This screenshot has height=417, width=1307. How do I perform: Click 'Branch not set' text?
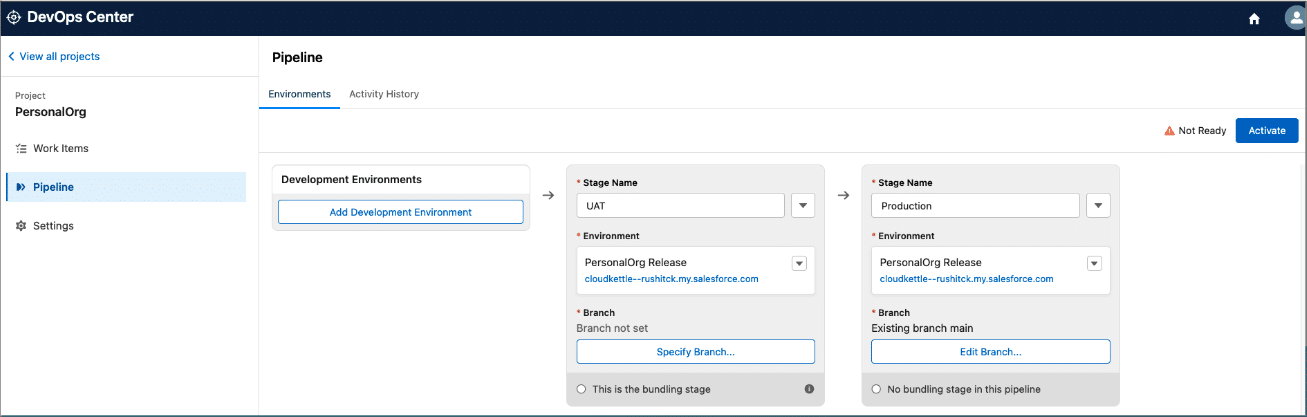point(613,328)
